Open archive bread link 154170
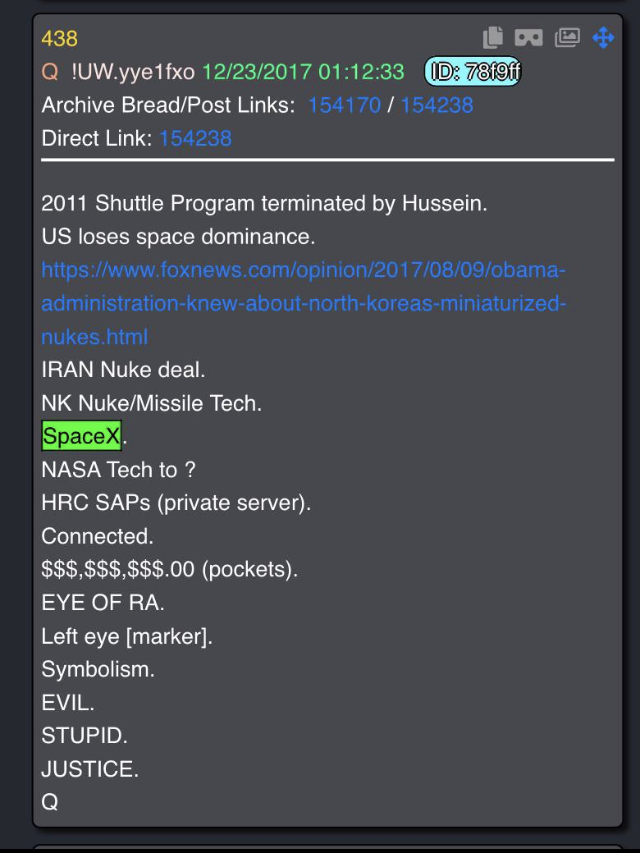 point(344,105)
